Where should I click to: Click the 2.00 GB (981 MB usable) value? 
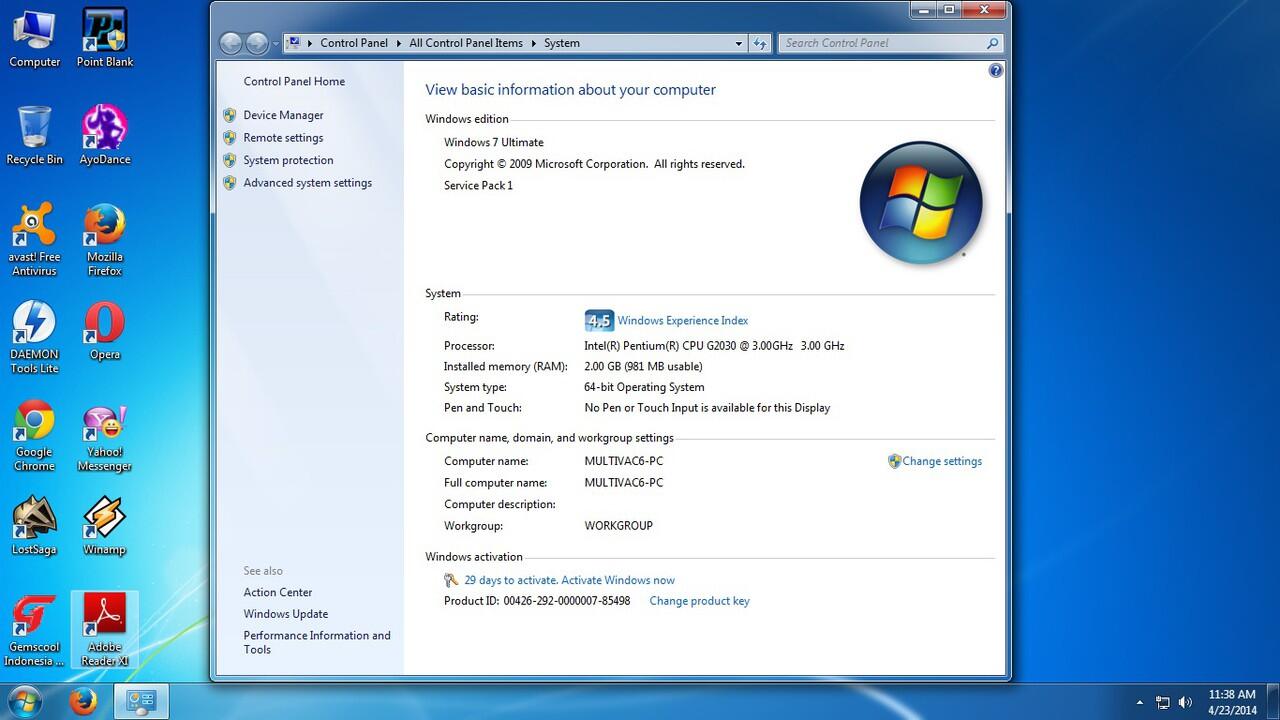coord(643,367)
